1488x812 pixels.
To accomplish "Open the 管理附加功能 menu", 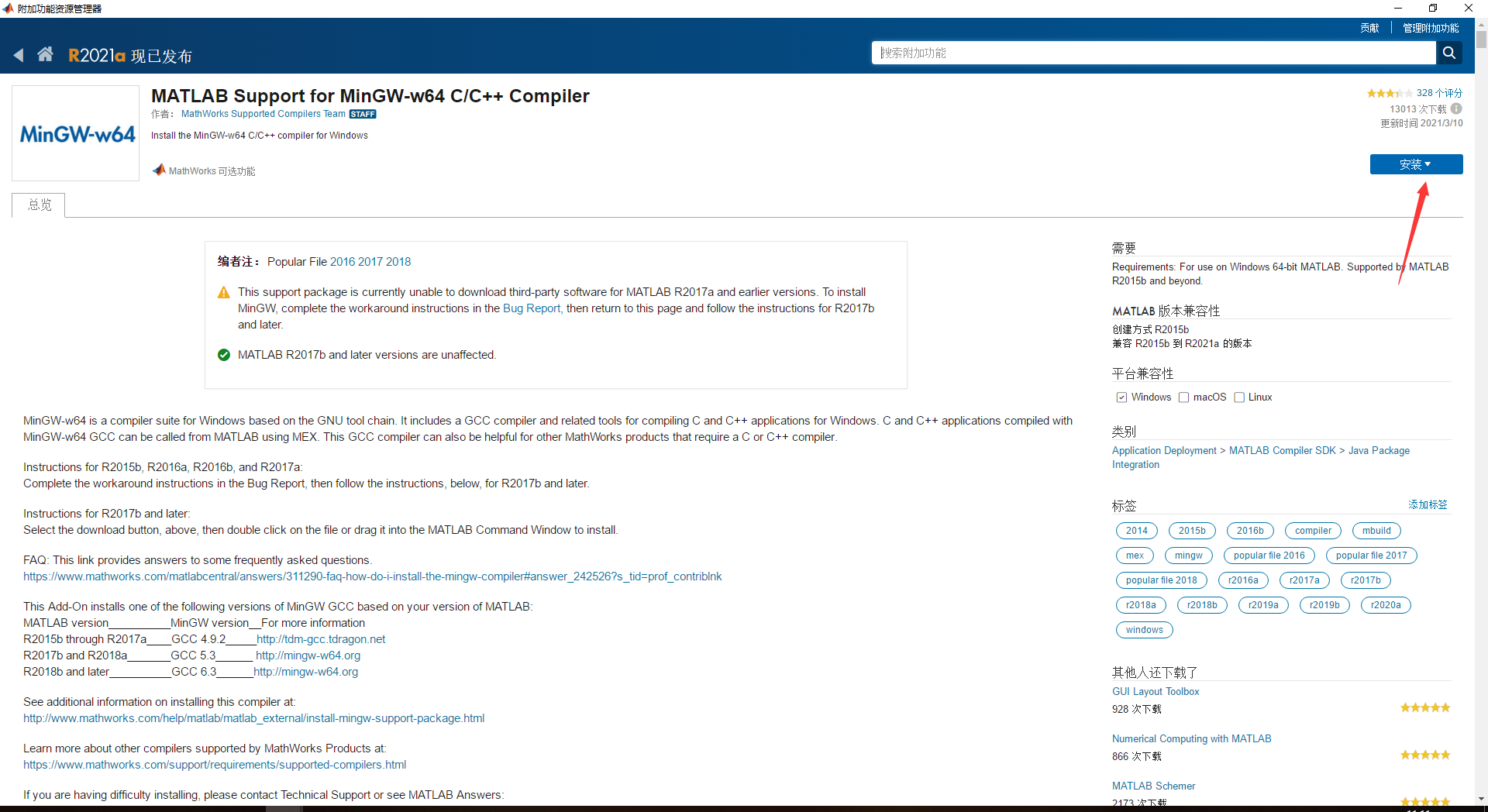I will tap(1431, 27).
